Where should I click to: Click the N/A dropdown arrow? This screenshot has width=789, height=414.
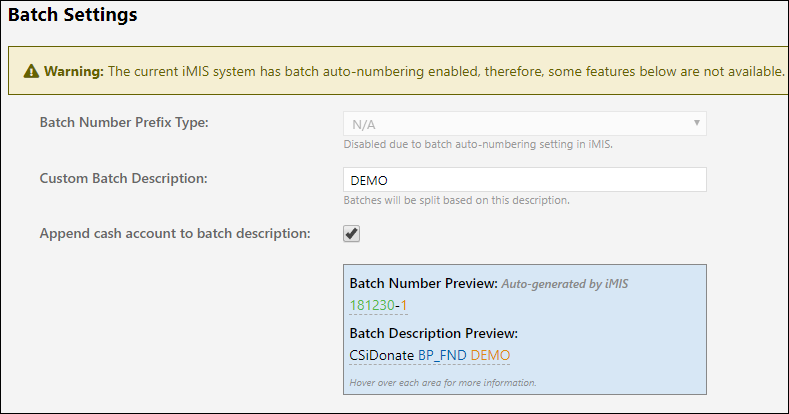pyautogui.click(x=695, y=124)
